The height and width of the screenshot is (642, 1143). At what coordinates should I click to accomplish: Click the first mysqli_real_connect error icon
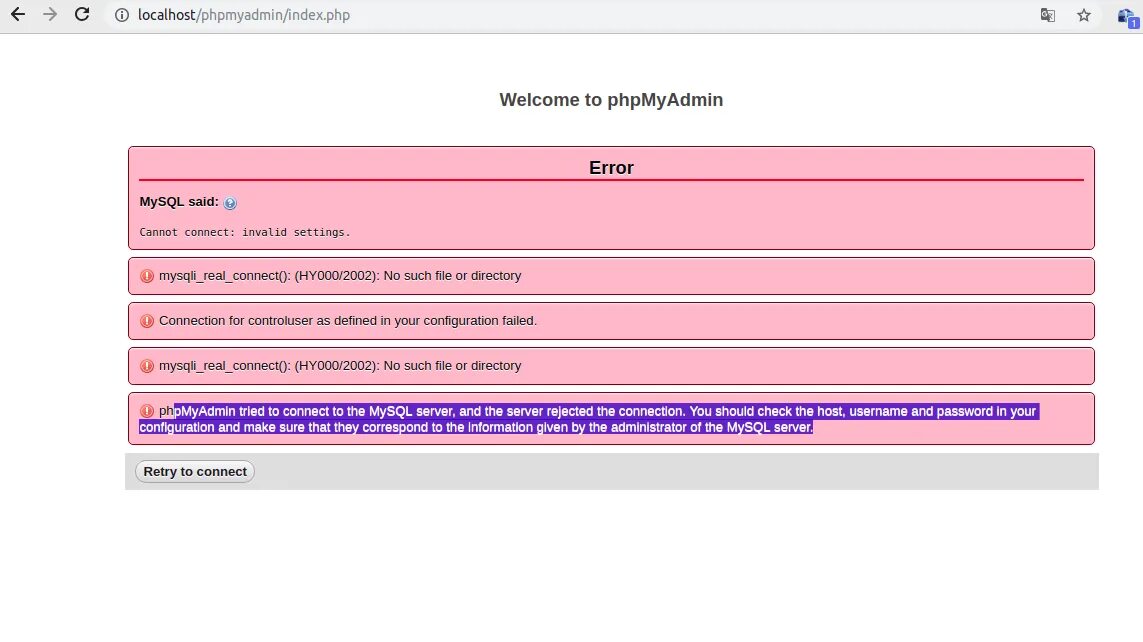click(147, 276)
